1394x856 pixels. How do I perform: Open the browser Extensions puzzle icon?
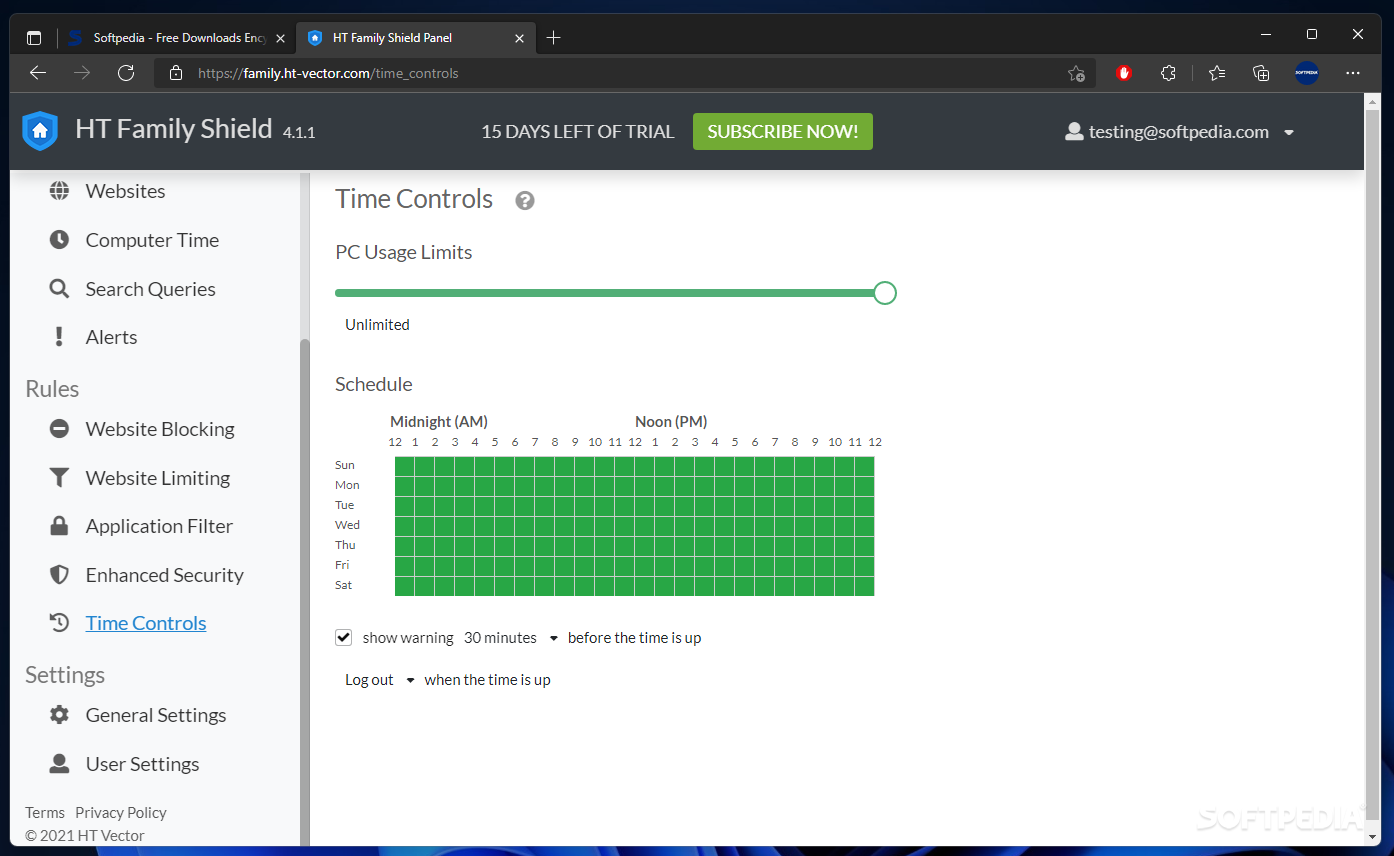(x=1168, y=73)
